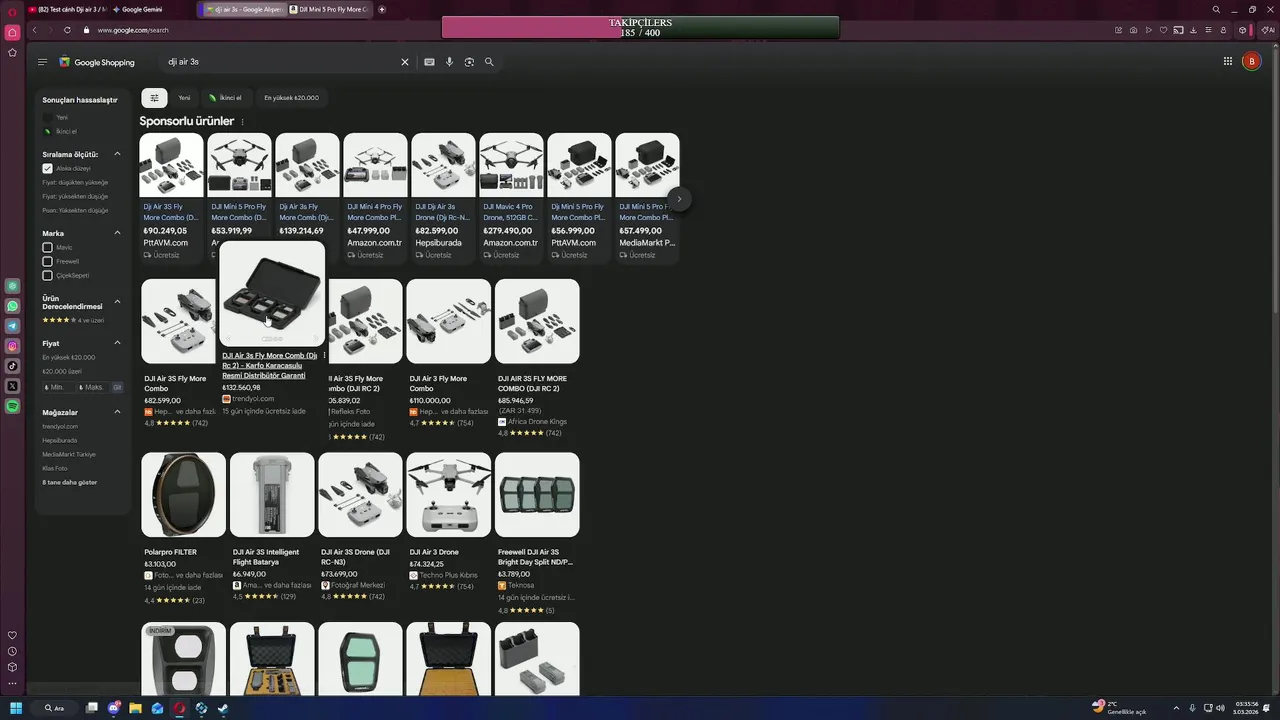Screen dimensions: 1280x720
Task: Filter stores by trendyol.com
Action: coord(60,426)
